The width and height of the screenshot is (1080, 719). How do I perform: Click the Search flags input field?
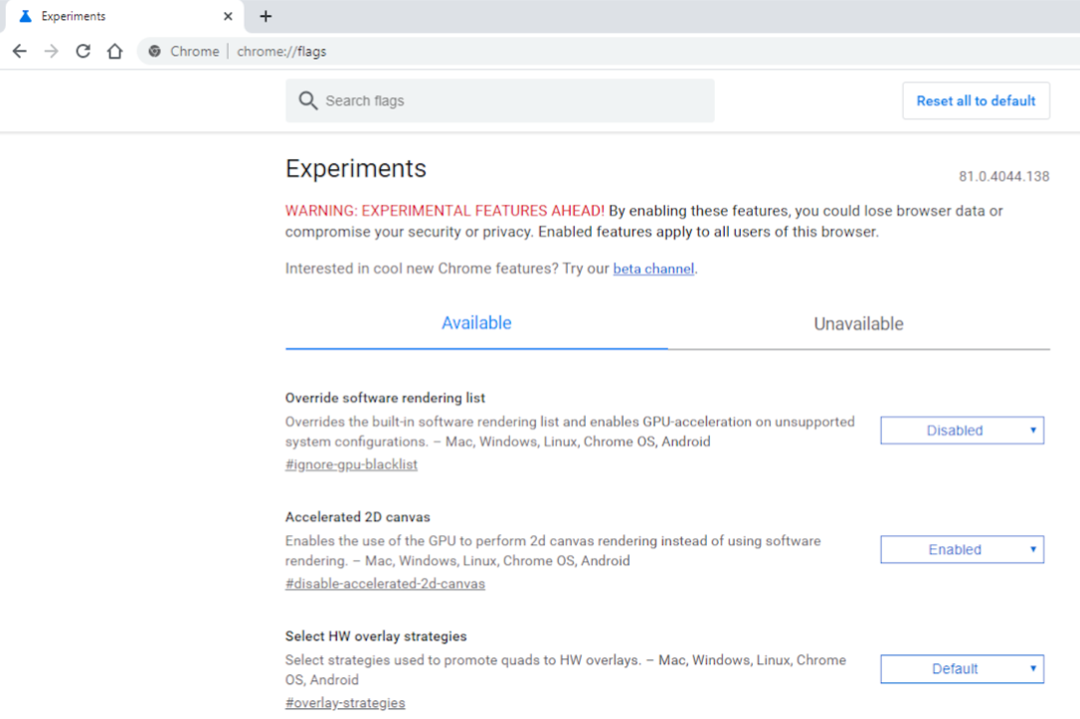(510, 101)
